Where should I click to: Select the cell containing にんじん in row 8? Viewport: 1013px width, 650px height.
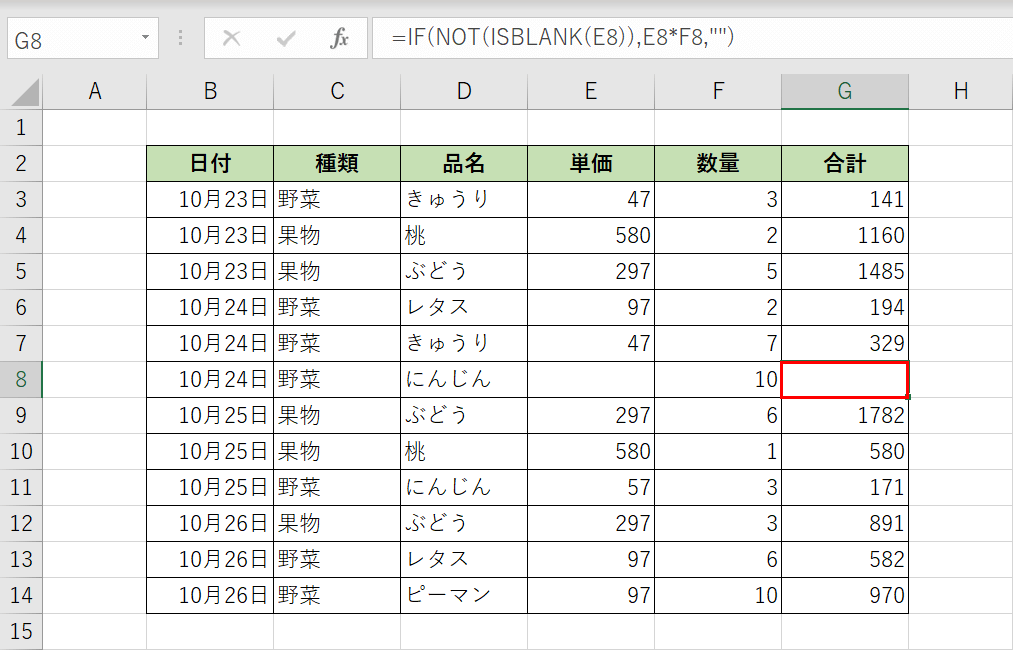463,379
